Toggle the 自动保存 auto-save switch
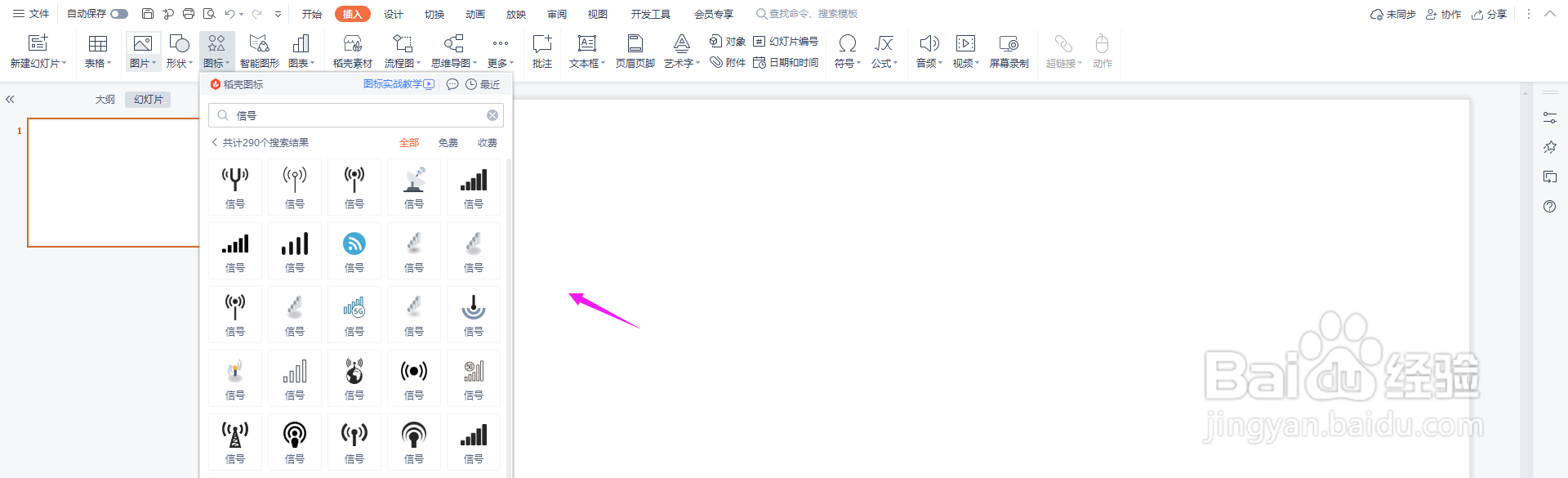Screen dimensions: 1568x478 [119, 14]
